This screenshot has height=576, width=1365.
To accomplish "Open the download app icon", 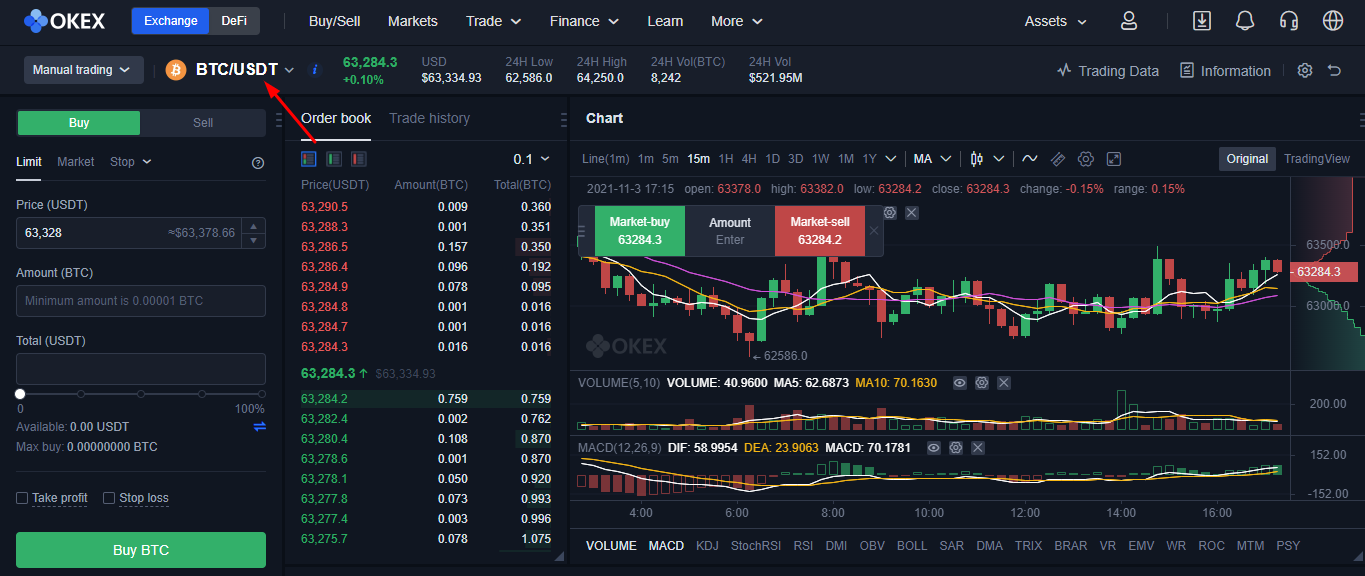I will tap(1202, 21).
